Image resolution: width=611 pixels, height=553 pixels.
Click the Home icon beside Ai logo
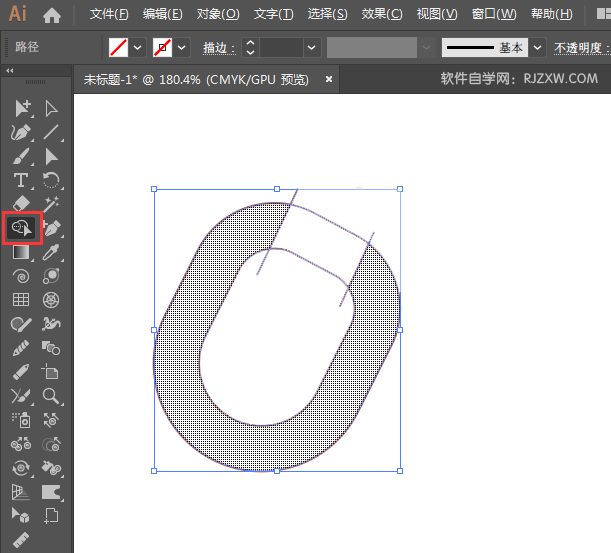click(x=52, y=15)
